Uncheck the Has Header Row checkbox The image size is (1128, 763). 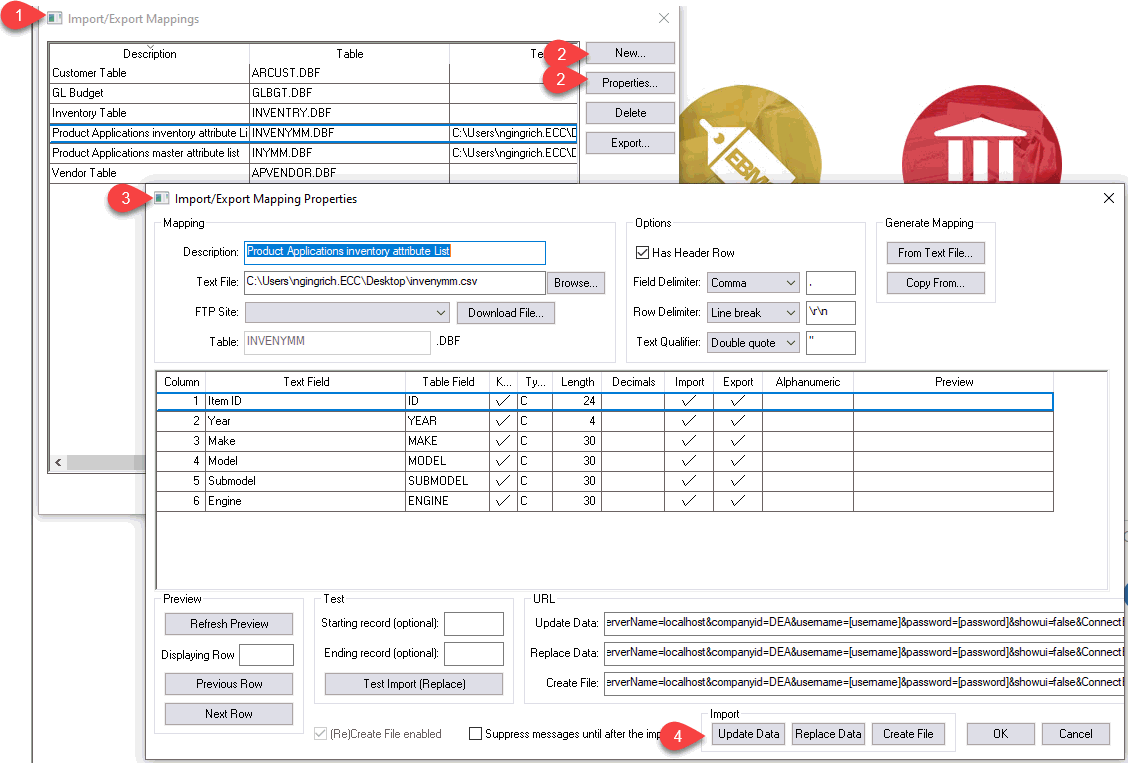pyautogui.click(x=642, y=253)
